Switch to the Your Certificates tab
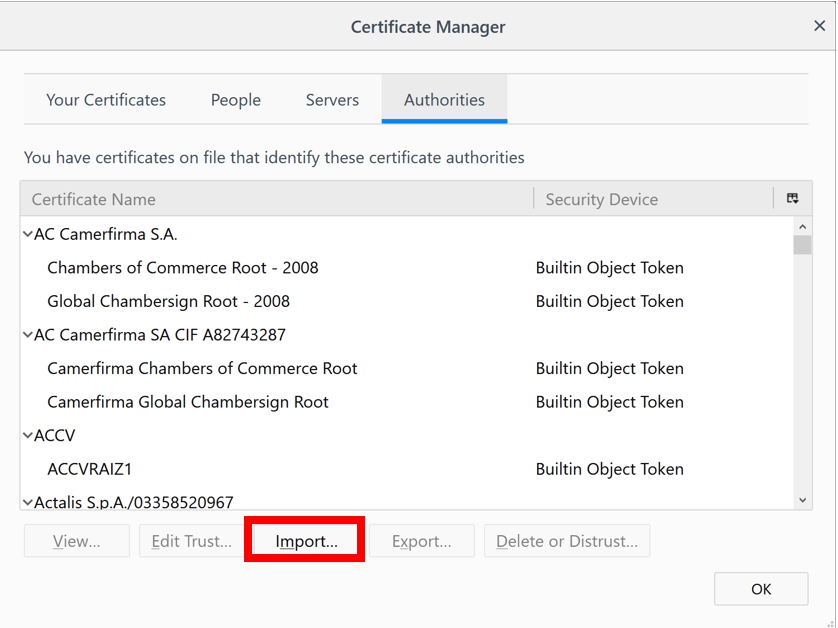The width and height of the screenshot is (838, 628). (106, 100)
